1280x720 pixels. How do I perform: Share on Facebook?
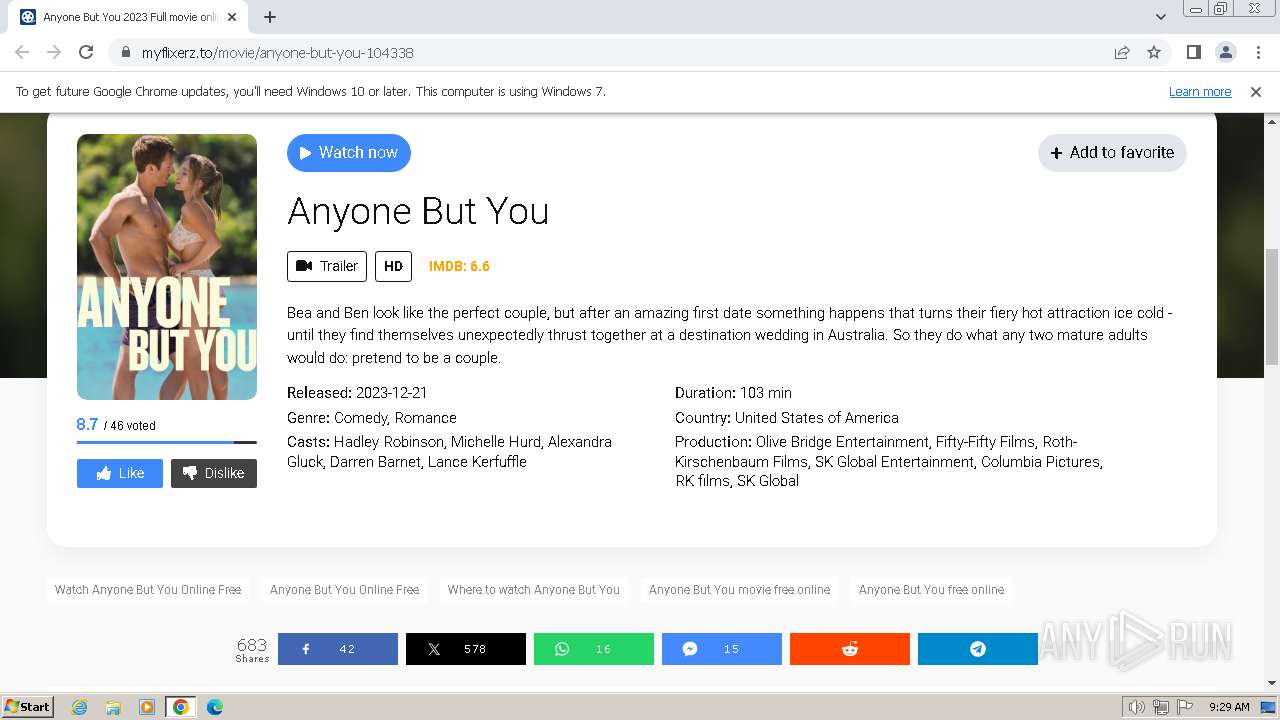pyautogui.click(x=338, y=649)
